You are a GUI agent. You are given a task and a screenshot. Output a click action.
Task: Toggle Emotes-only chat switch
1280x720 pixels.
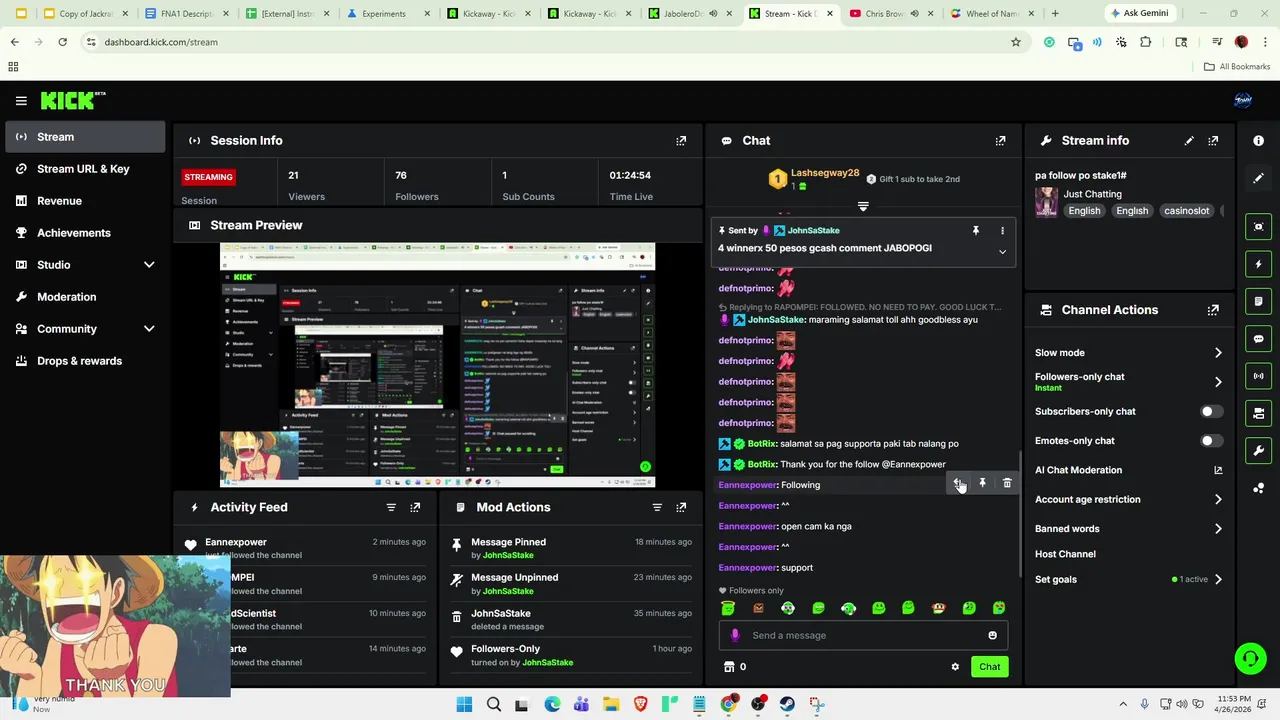(1211, 440)
